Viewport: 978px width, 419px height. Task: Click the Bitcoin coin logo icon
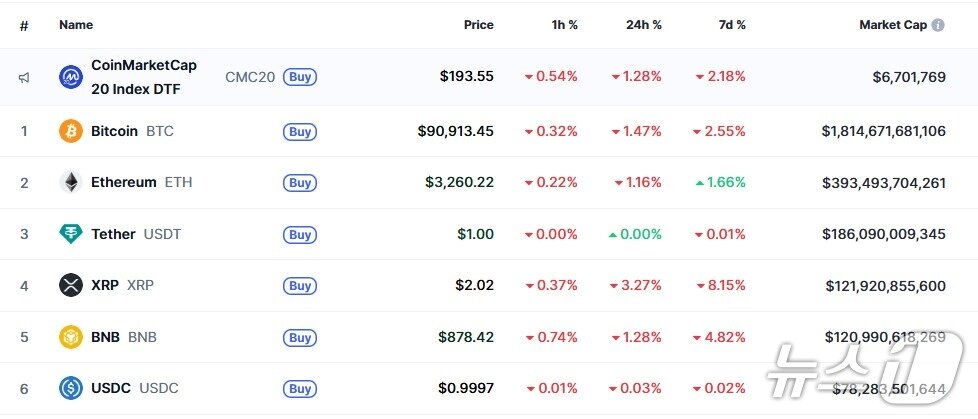pyautogui.click(x=71, y=131)
